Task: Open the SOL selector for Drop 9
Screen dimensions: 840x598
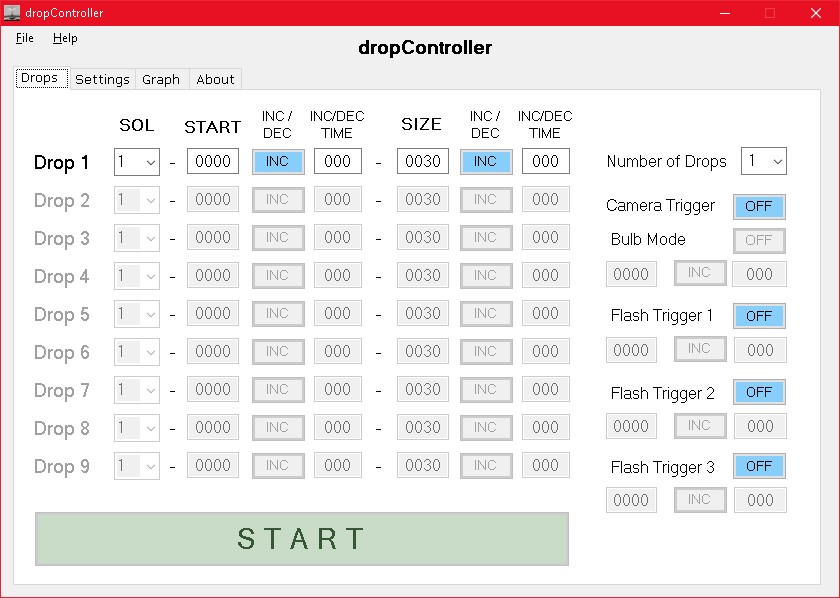Action: (136, 465)
